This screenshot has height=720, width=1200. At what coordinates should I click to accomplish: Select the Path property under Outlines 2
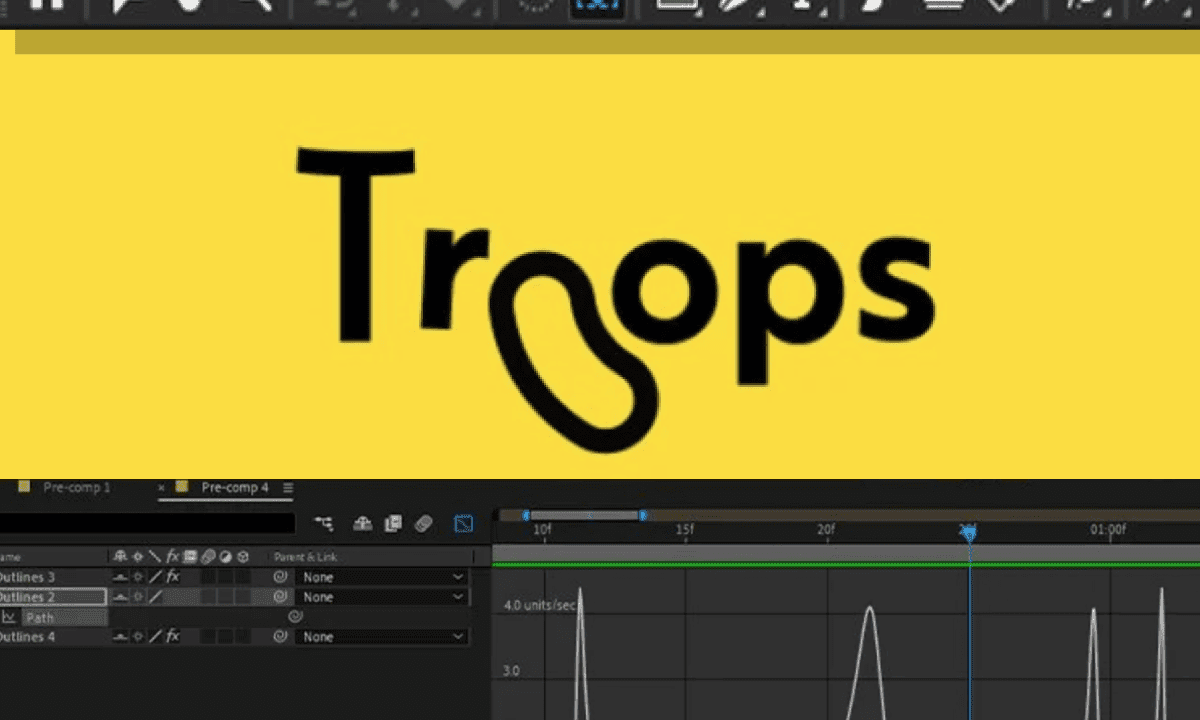click(x=42, y=617)
